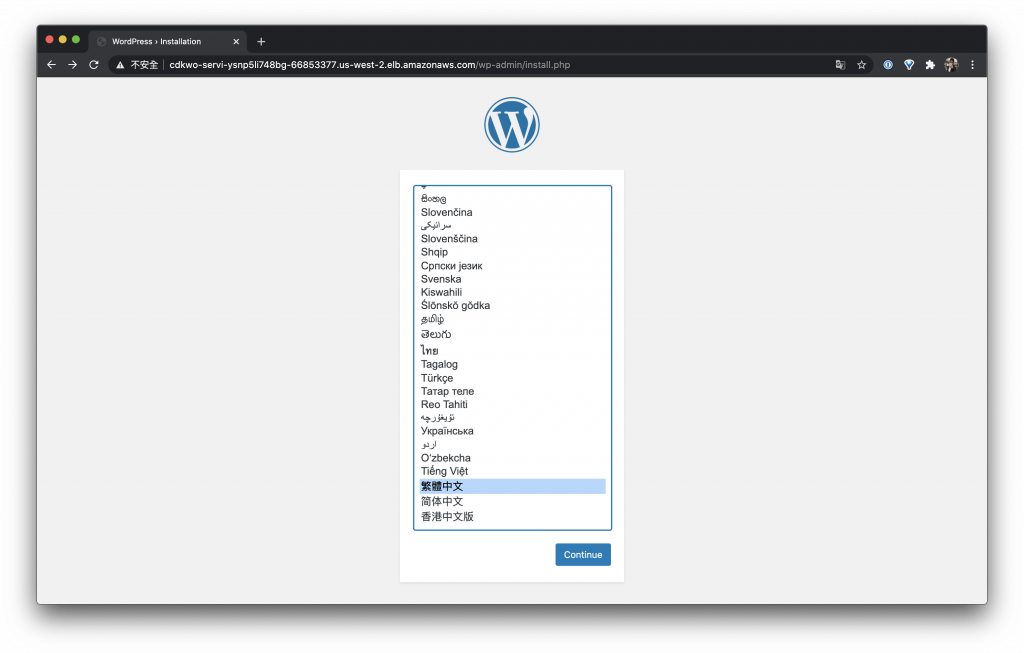Open the Chrome three-dot menu
The width and height of the screenshot is (1024, 653).
coord(972,65)
